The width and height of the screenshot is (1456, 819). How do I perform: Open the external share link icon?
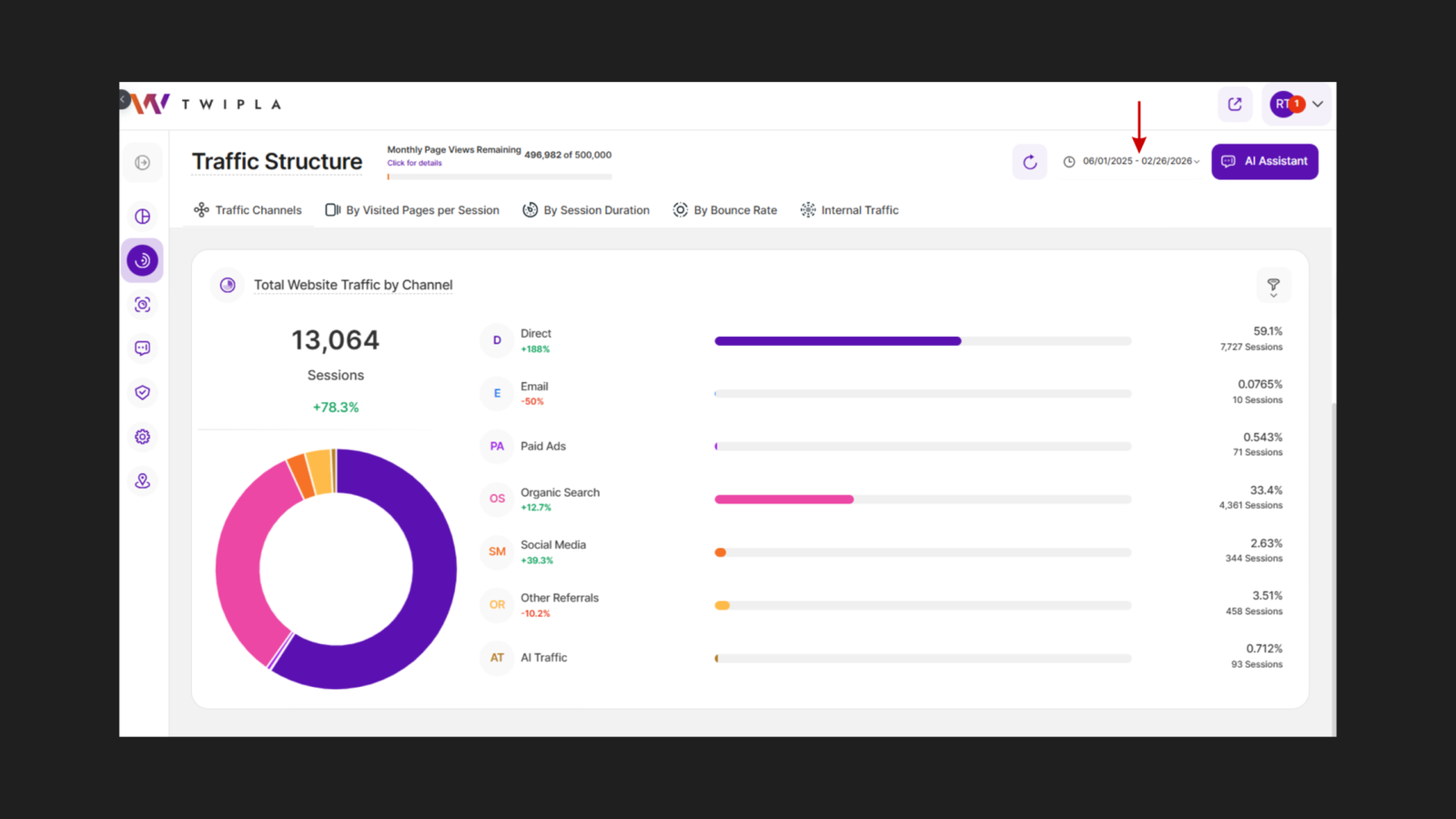click(1235, 105)
